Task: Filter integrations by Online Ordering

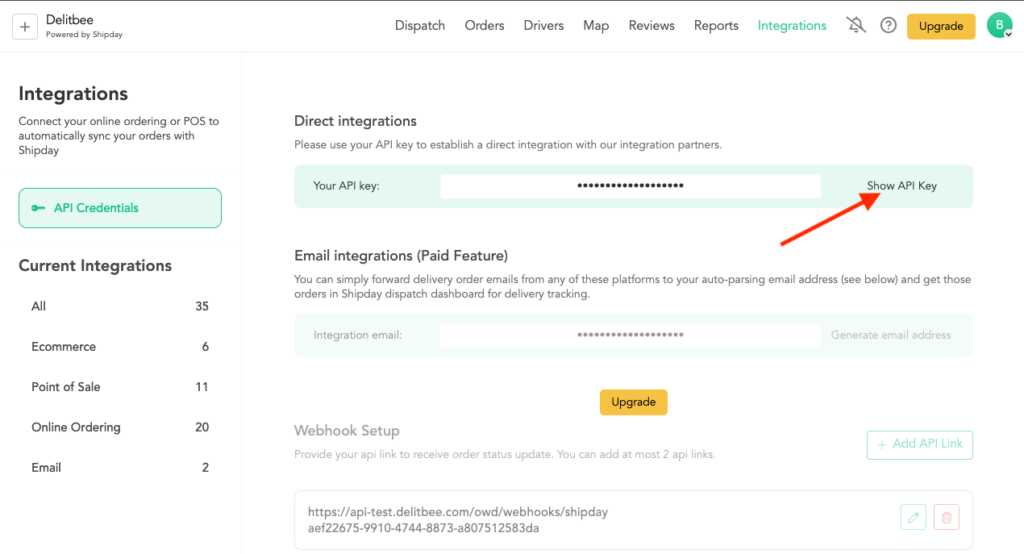Action: pyautogui.click(x=120, y=427)
